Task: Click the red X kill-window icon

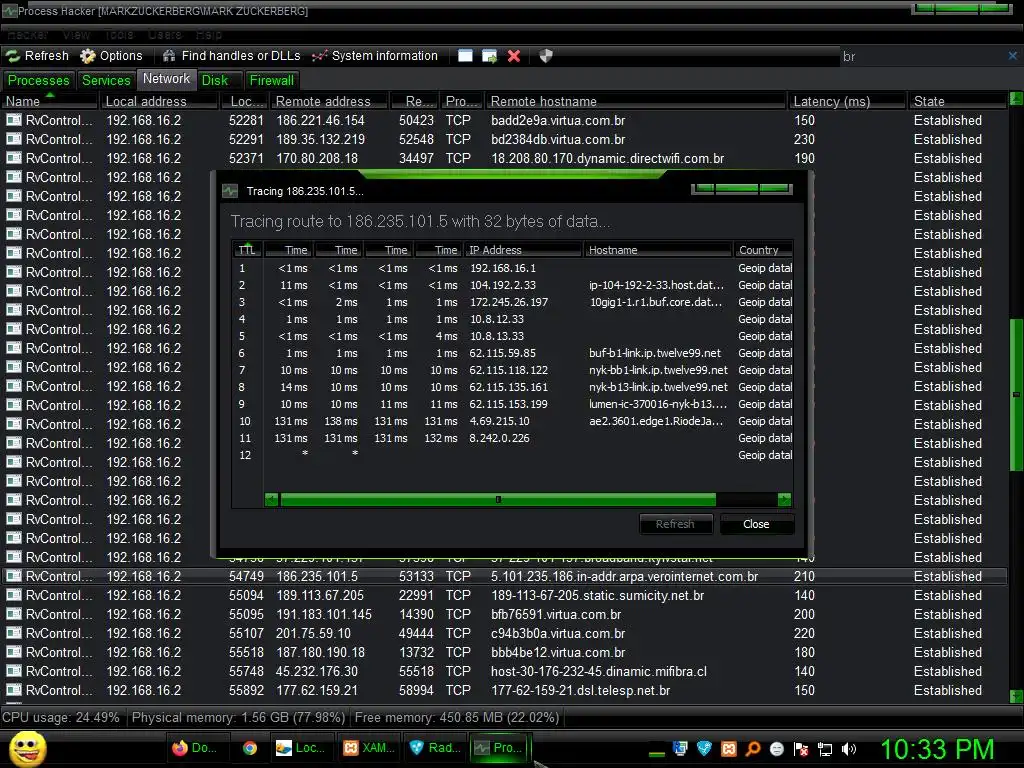Action: pos(514,56)
